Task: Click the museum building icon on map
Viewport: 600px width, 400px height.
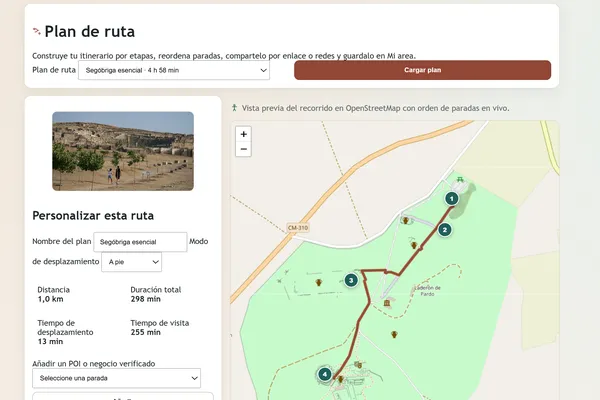Action: (x=387, y=303)
